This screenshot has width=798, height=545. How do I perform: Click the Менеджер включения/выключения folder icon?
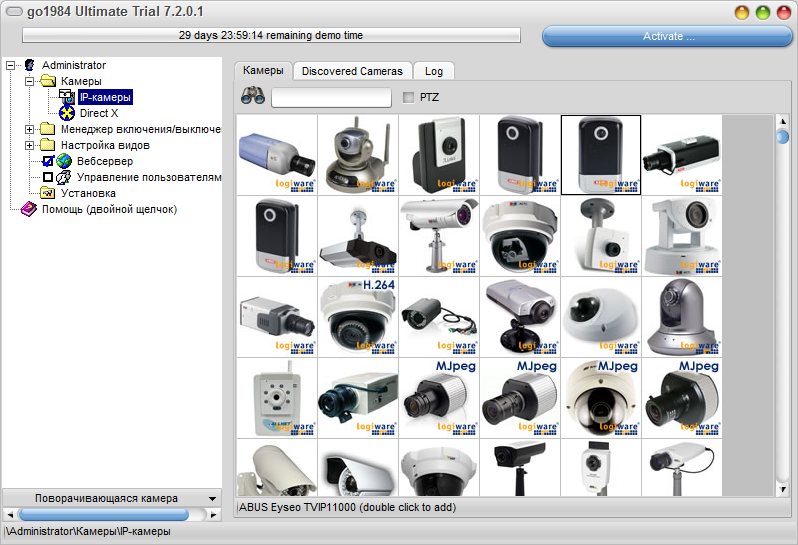[47, 129]
